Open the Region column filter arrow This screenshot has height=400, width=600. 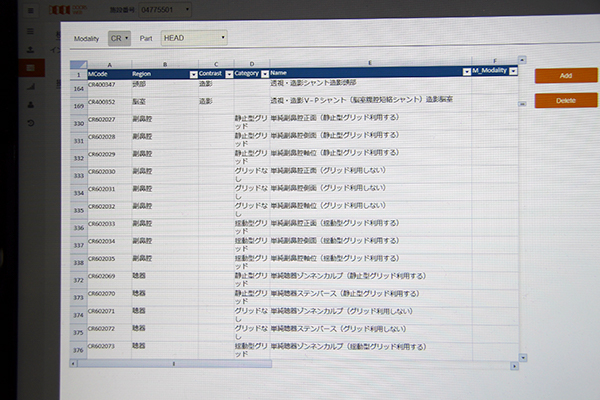tap(192, 74)
